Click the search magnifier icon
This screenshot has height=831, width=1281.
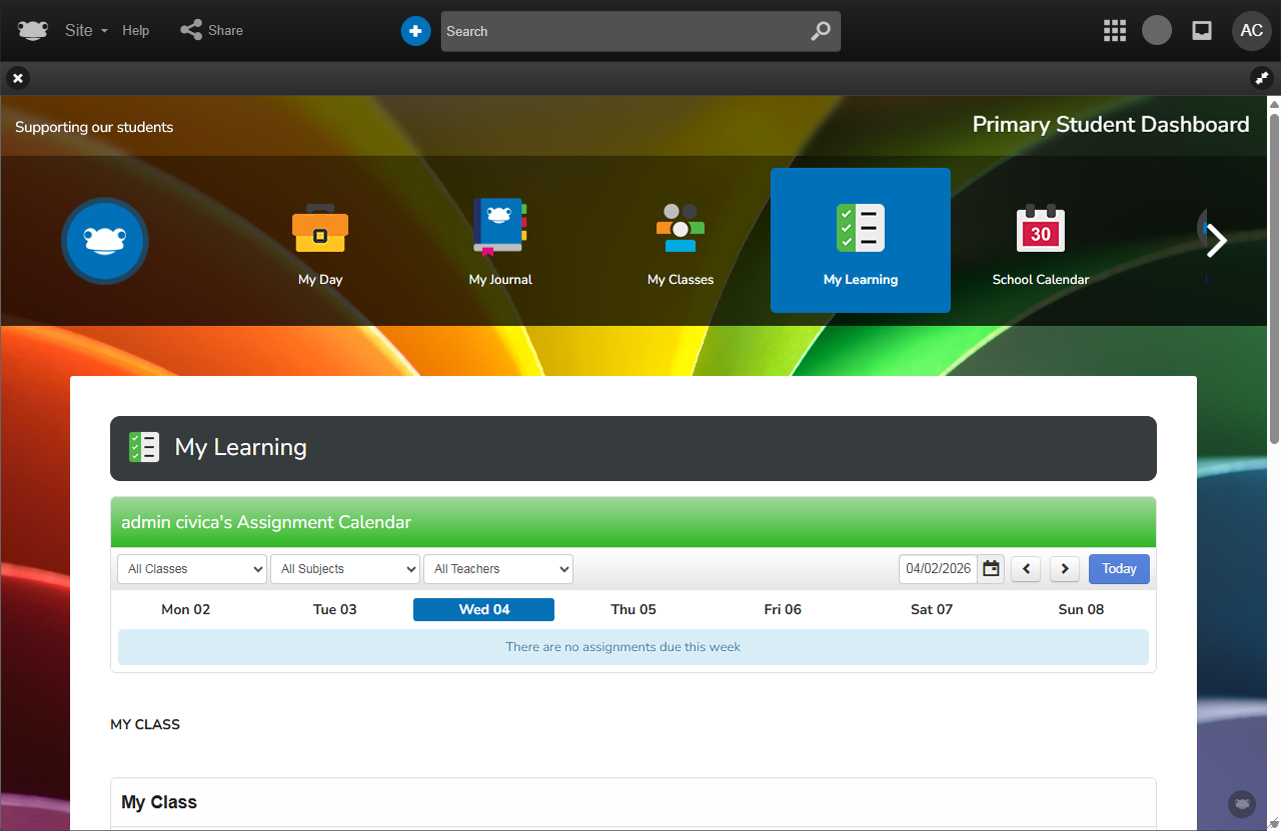coord(820,31)
